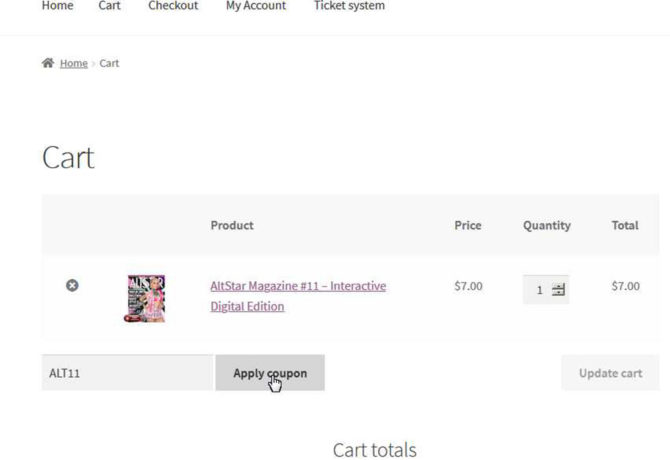
Task: Decrease quantity with stepper down arrow
Action: 558,294
